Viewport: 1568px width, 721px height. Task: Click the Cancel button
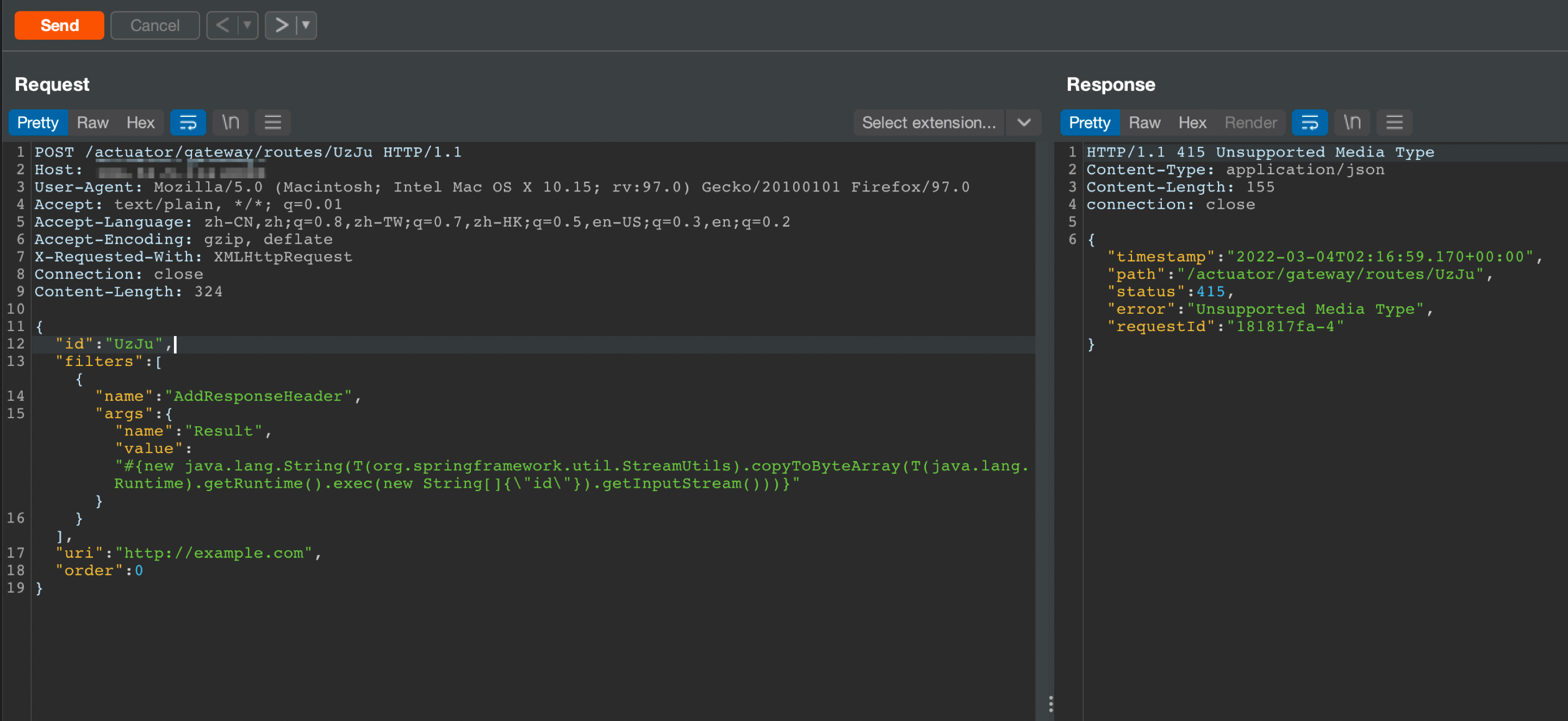click(x=154, y=25)
